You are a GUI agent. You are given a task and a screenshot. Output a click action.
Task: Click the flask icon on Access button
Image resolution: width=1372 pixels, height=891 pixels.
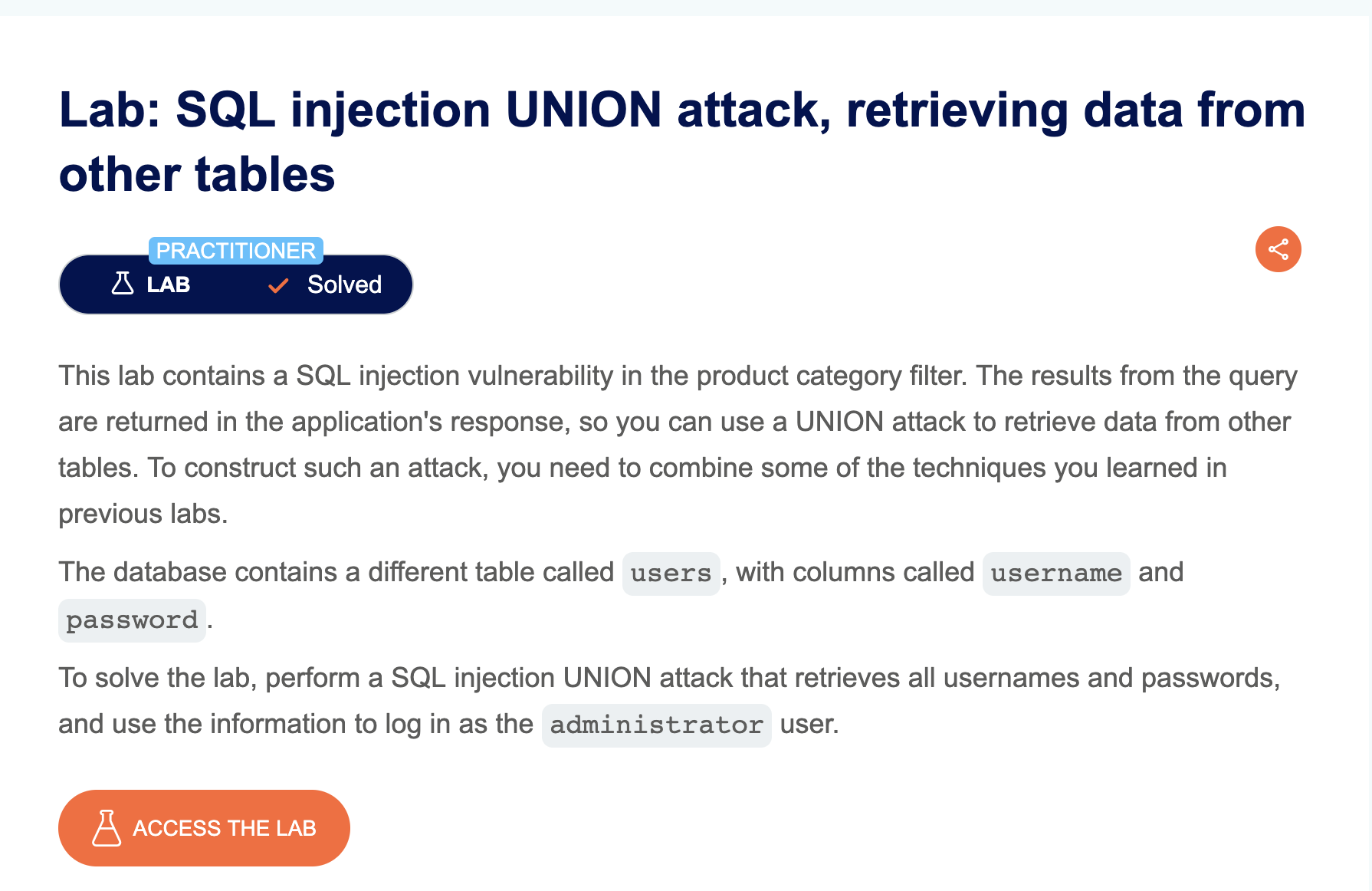click(x=107, y=828)
